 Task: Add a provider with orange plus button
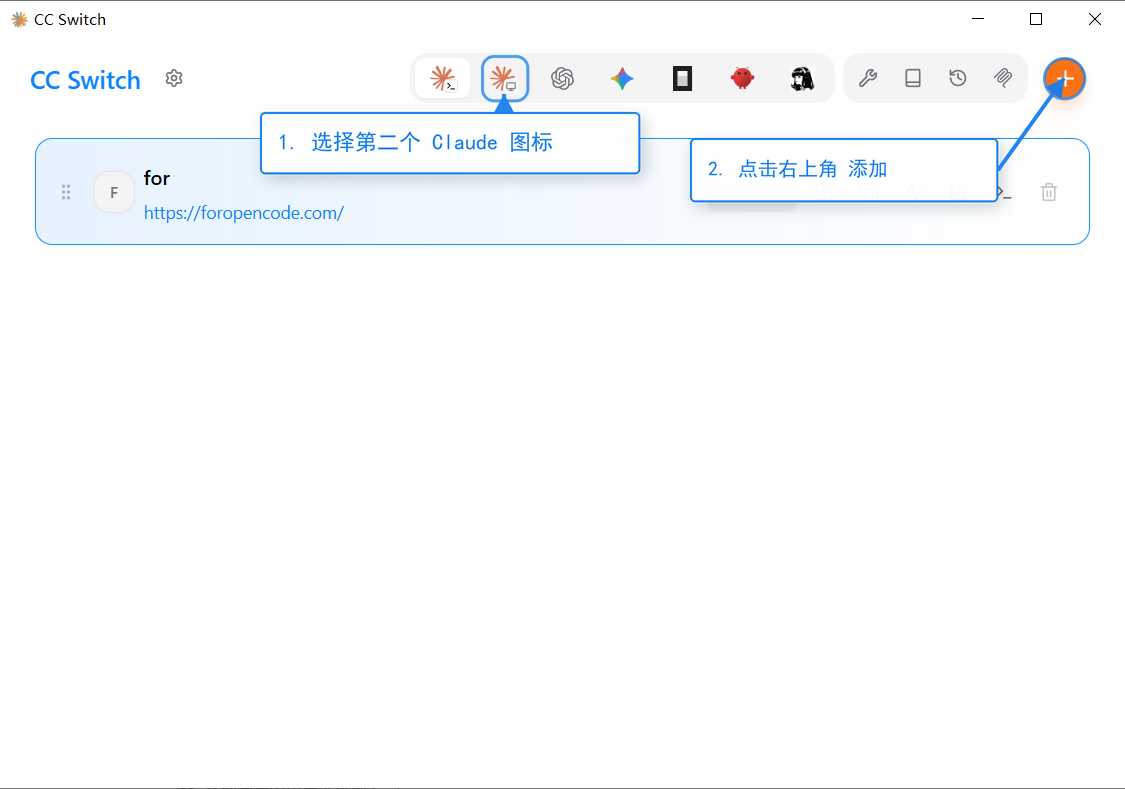click(x=1065, y=79)
